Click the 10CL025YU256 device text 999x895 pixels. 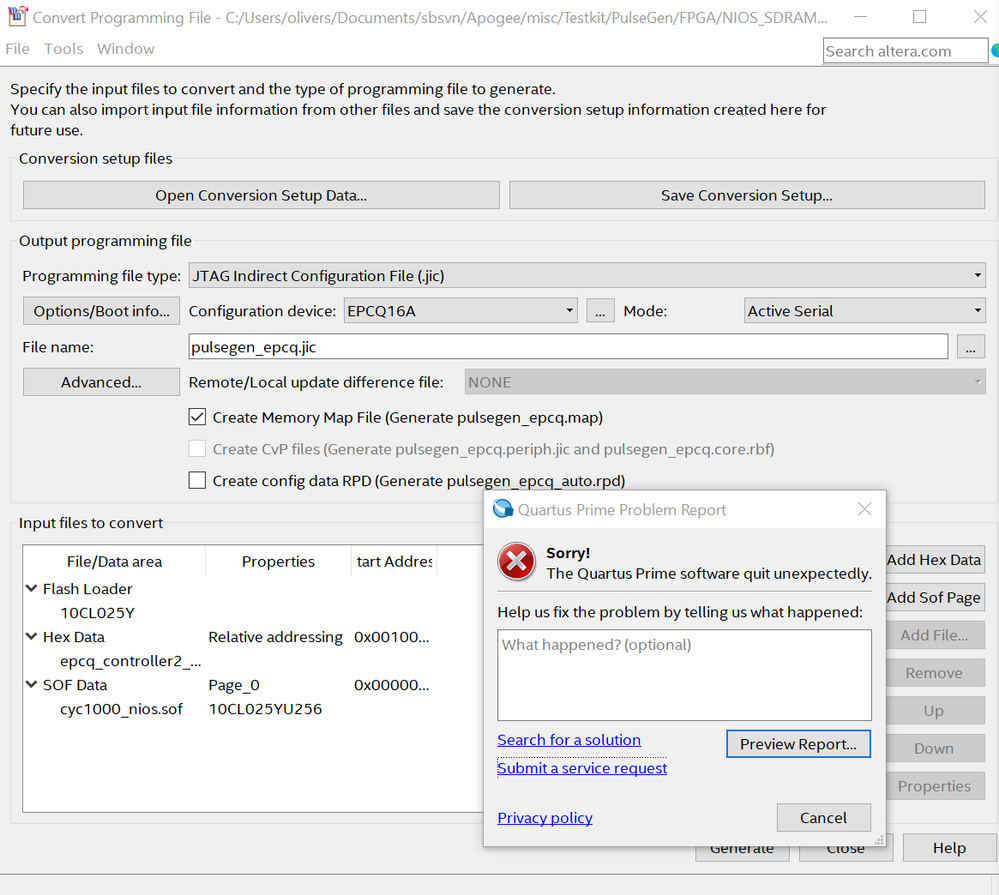[x=266, y=709]
